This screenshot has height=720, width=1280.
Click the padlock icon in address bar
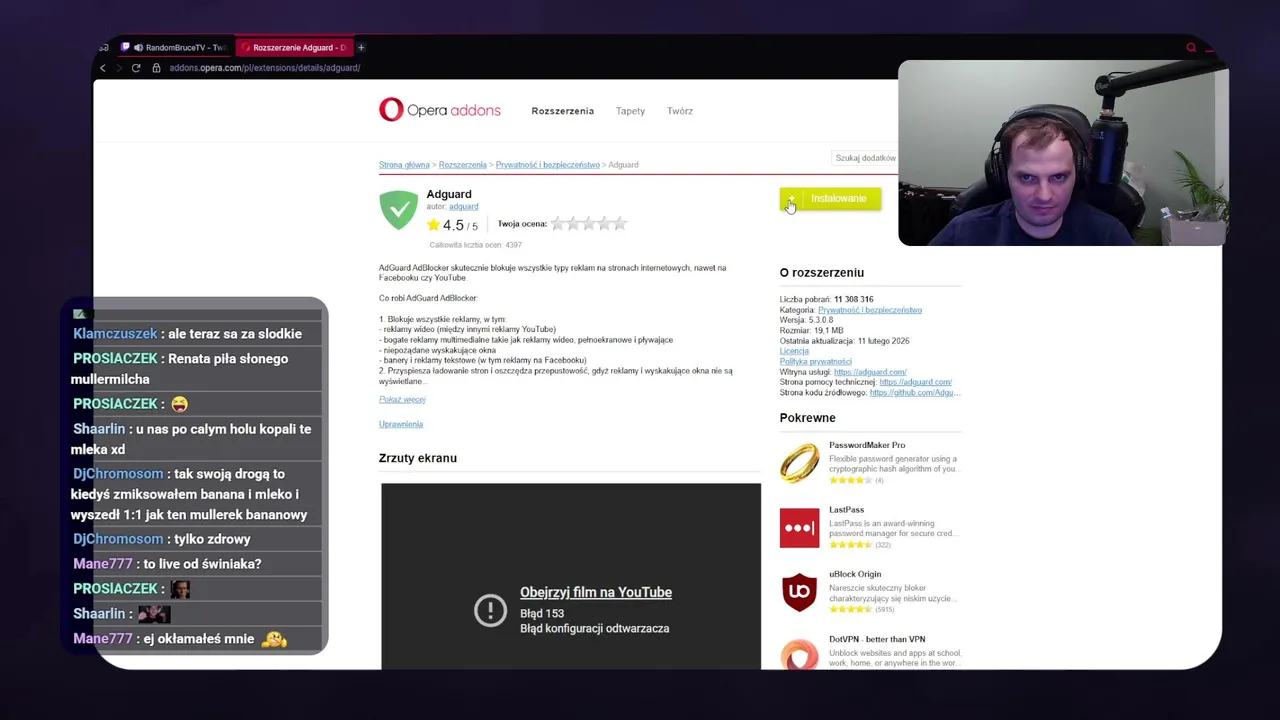(x=156, y=68)
